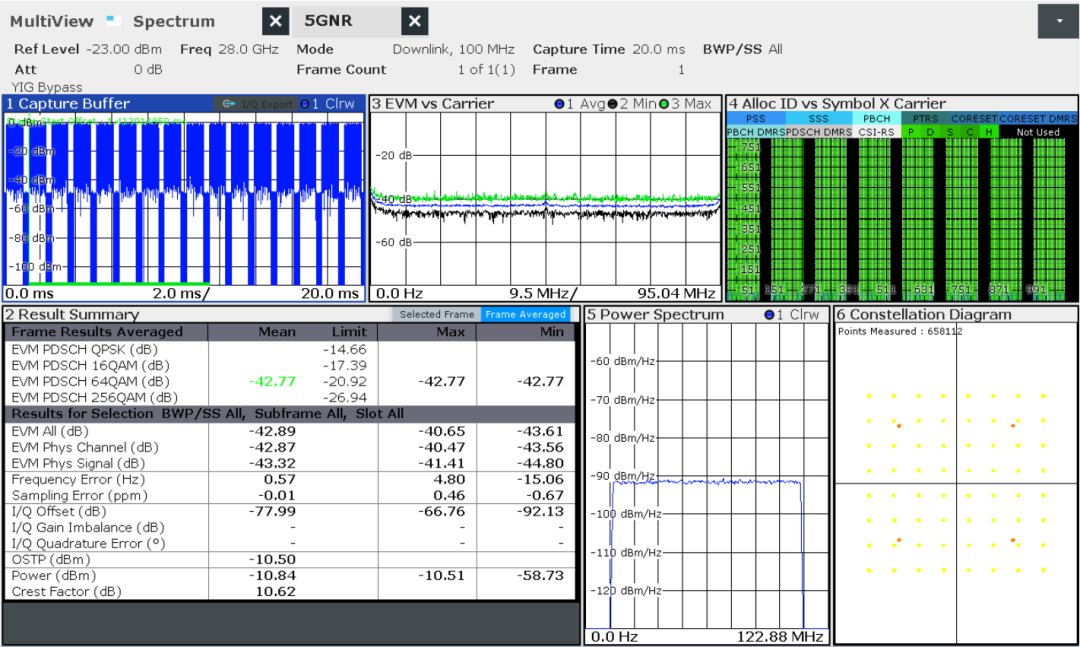Select the green 3 Max trace indicator
The image size is (1080, 647).
pyautogui.click(x=664, y=104)
